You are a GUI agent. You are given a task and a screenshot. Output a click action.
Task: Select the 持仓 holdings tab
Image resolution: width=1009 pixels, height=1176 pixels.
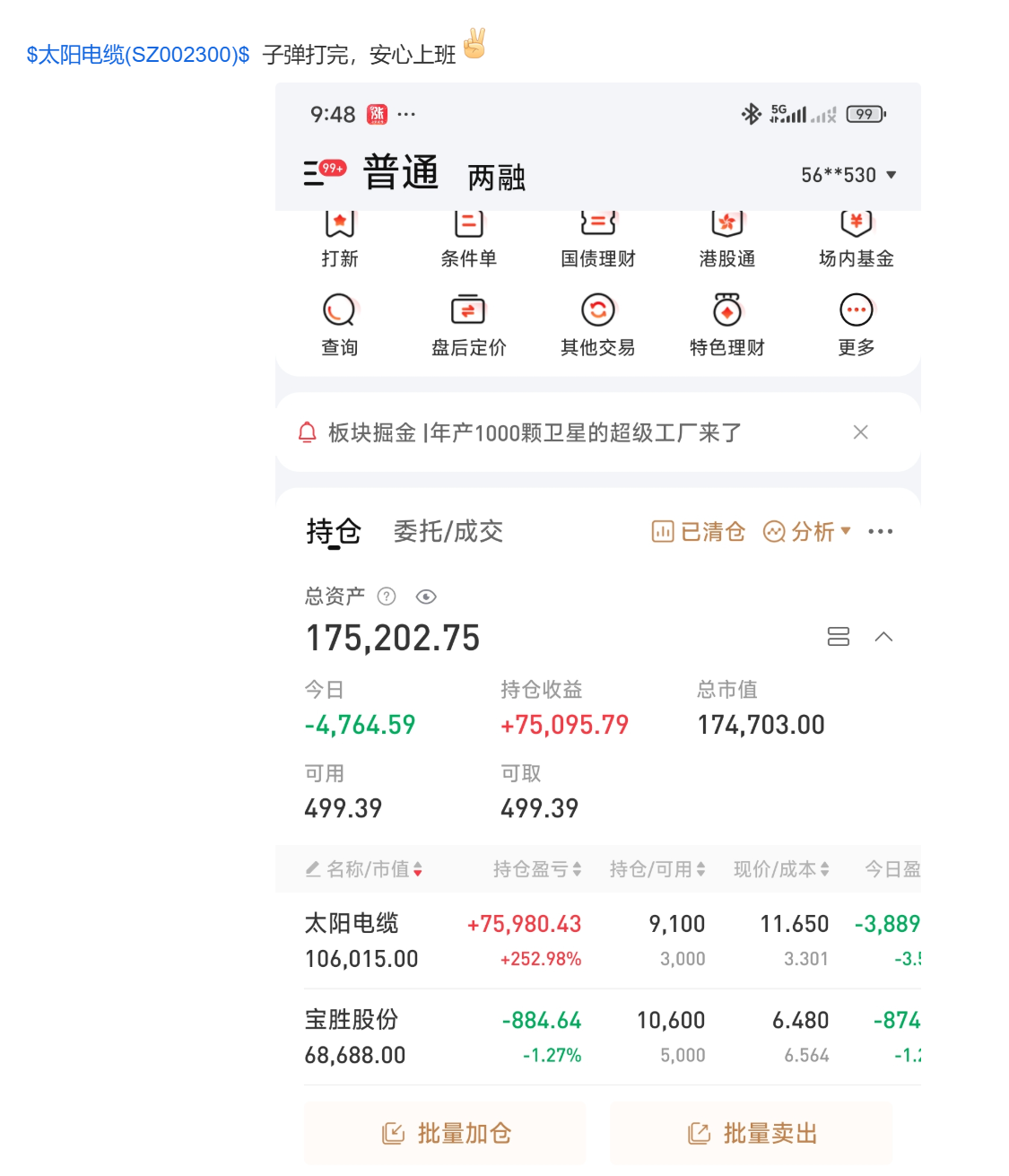334,532
